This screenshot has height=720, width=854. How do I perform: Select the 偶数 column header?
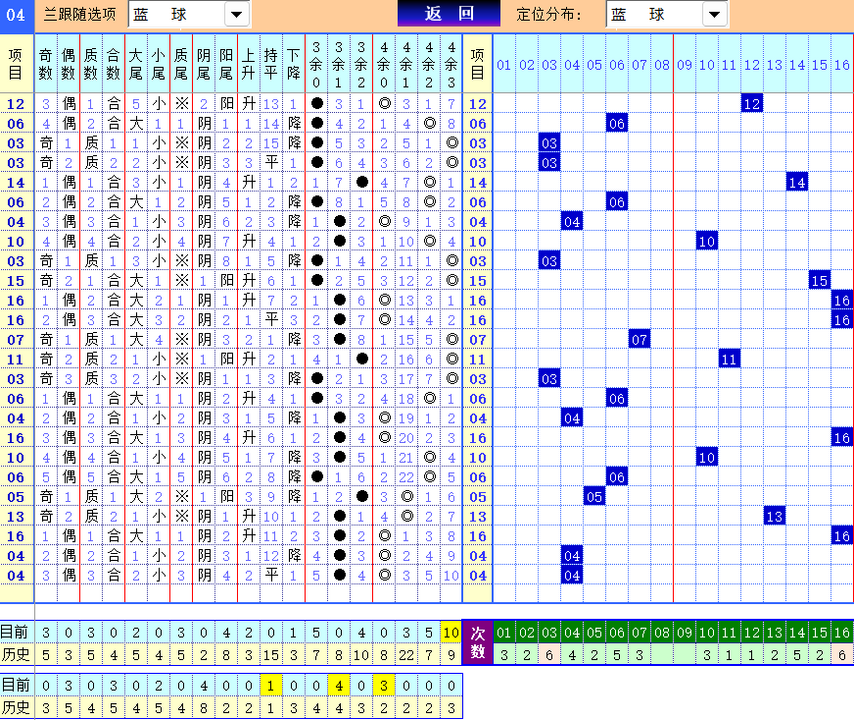pos(69,64)
